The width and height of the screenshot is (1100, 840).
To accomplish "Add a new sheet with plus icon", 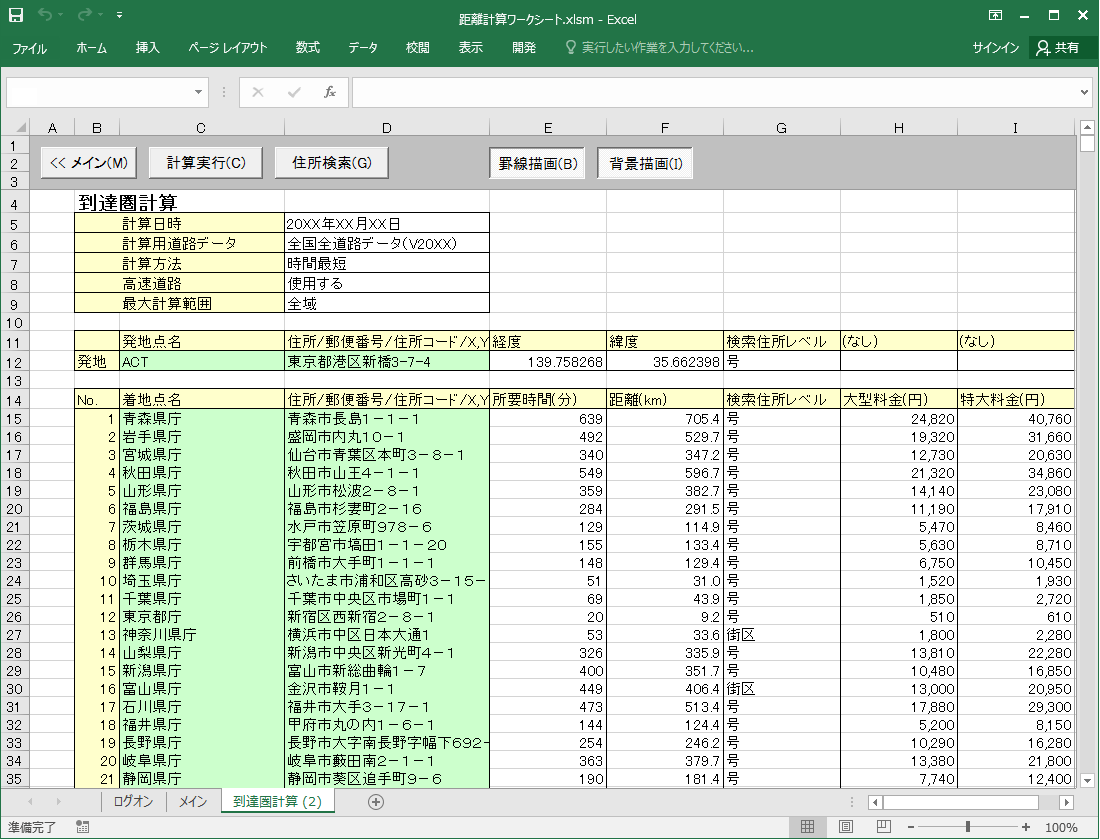I will coord(376,801).
